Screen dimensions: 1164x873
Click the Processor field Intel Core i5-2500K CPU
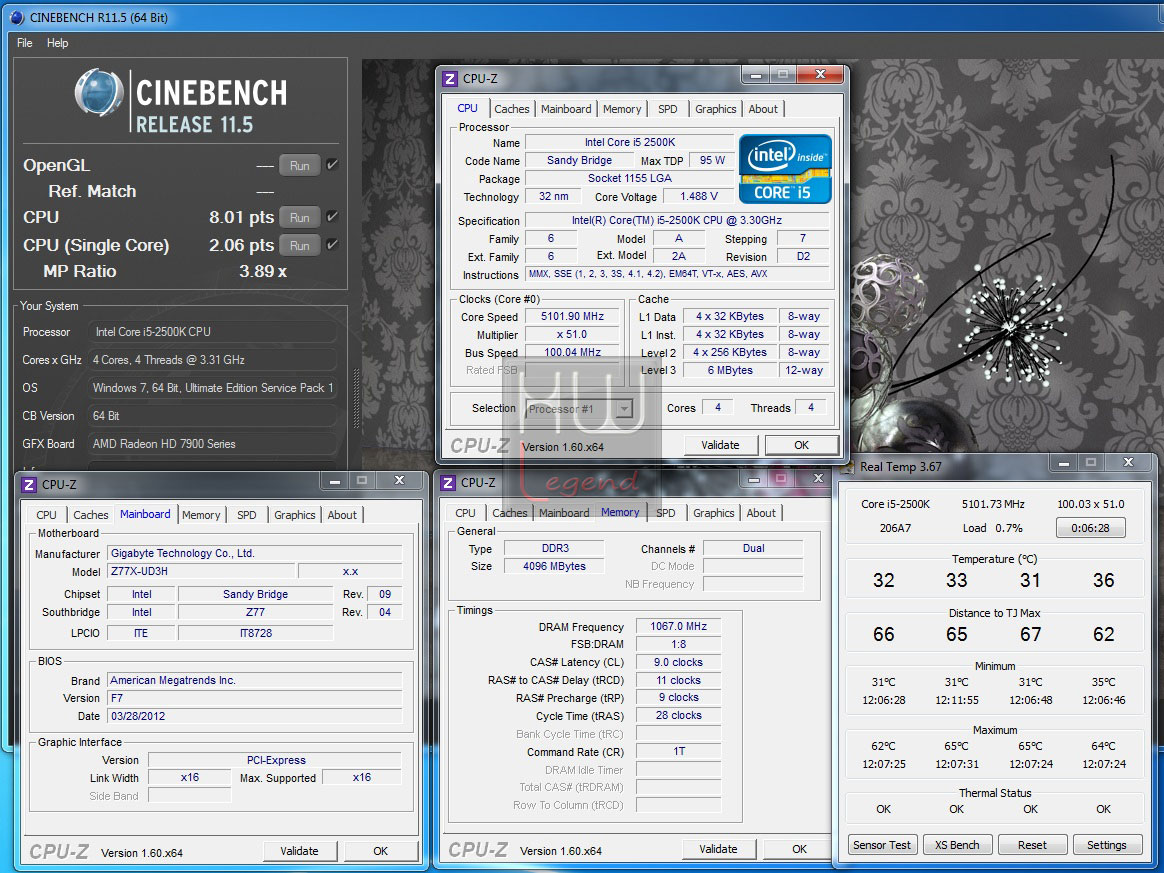coord(212,333)
